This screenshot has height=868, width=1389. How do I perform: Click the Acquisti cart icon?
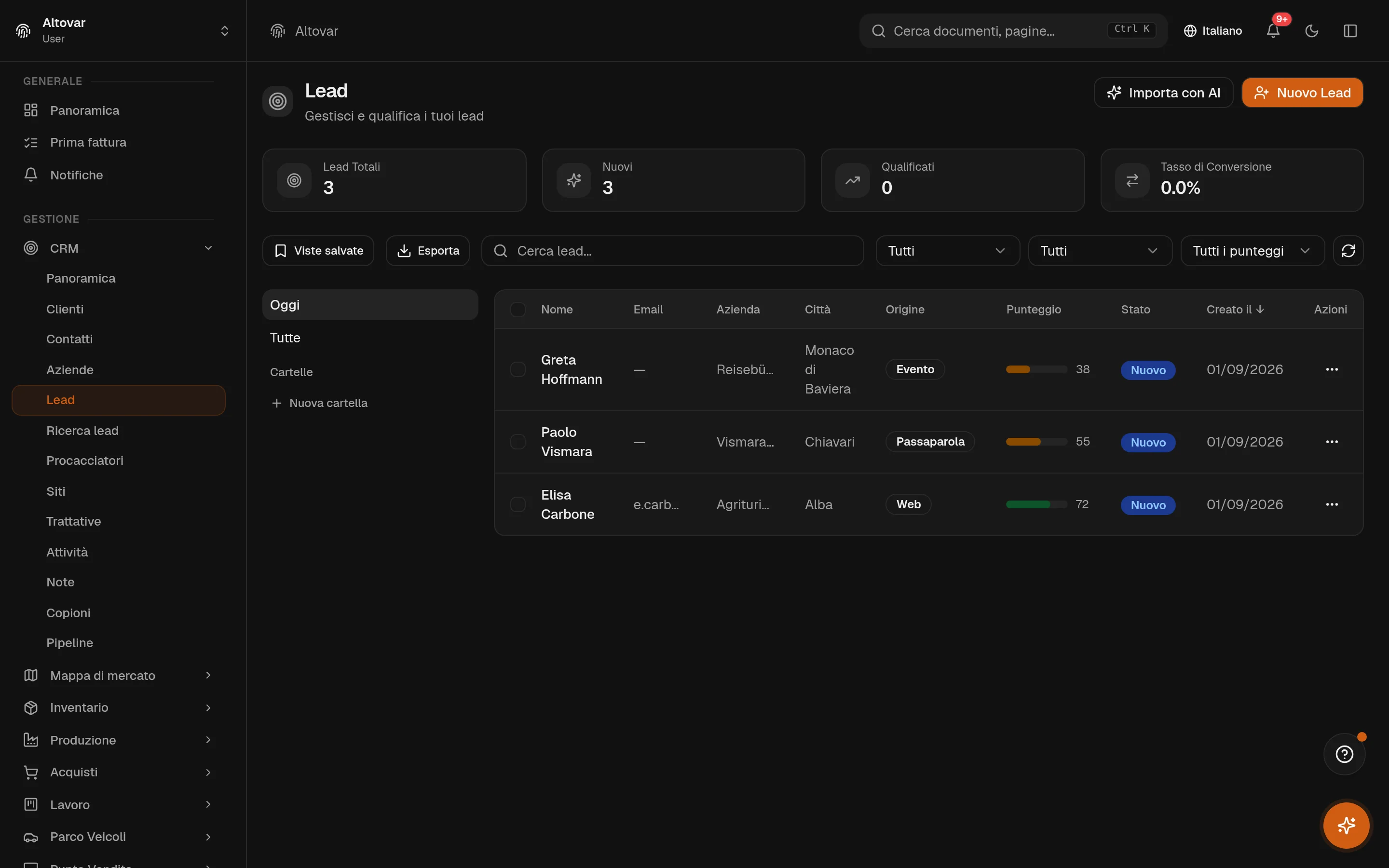(31, 772)
